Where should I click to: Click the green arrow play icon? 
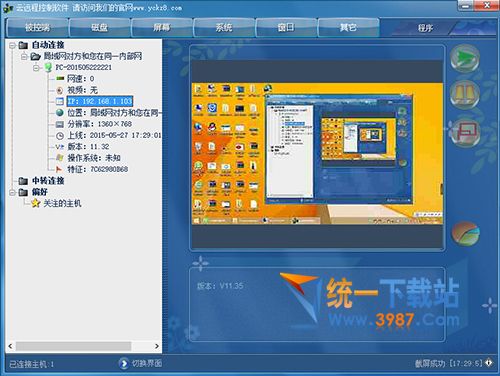click(465, 59)
